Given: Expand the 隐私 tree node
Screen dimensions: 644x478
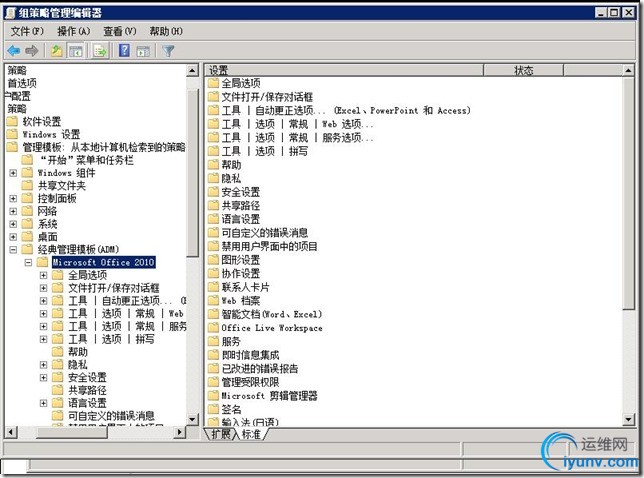Looking at the screenshot, I should point(44,365).
